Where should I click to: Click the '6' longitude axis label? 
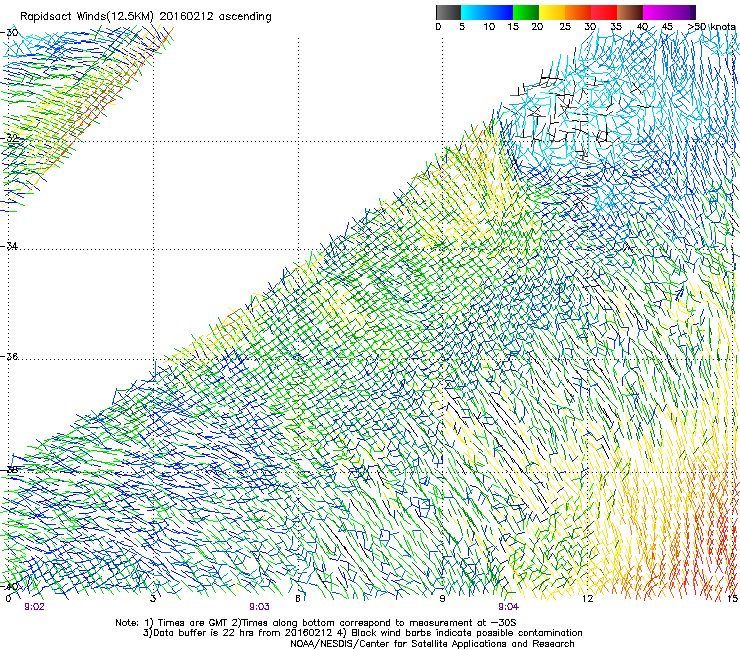(x=298, y=599)
